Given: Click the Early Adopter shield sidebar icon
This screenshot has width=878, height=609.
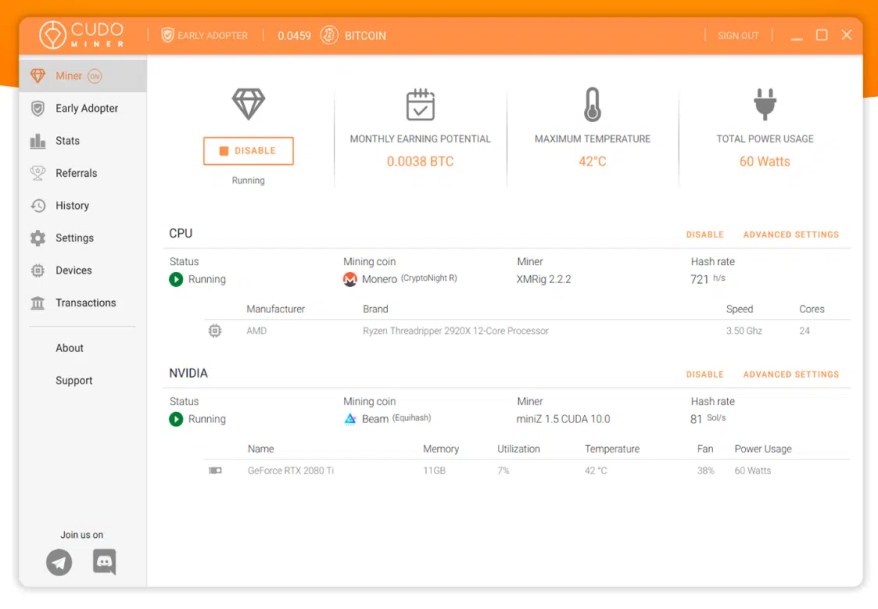Looking at the screenshot, I should (x=38, y=108).
